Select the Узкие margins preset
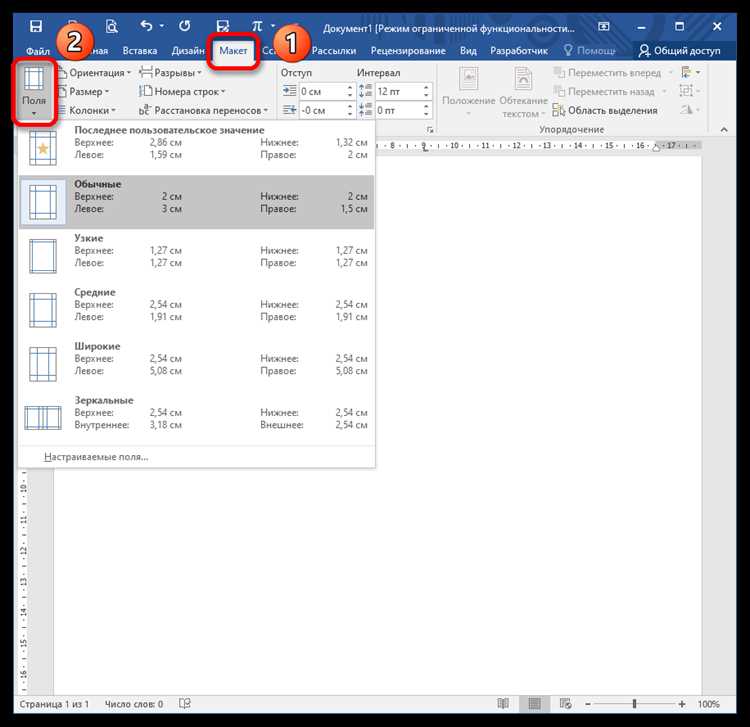Image resolution: width=750 pixels, height=727 pixels. click(197, 256)
